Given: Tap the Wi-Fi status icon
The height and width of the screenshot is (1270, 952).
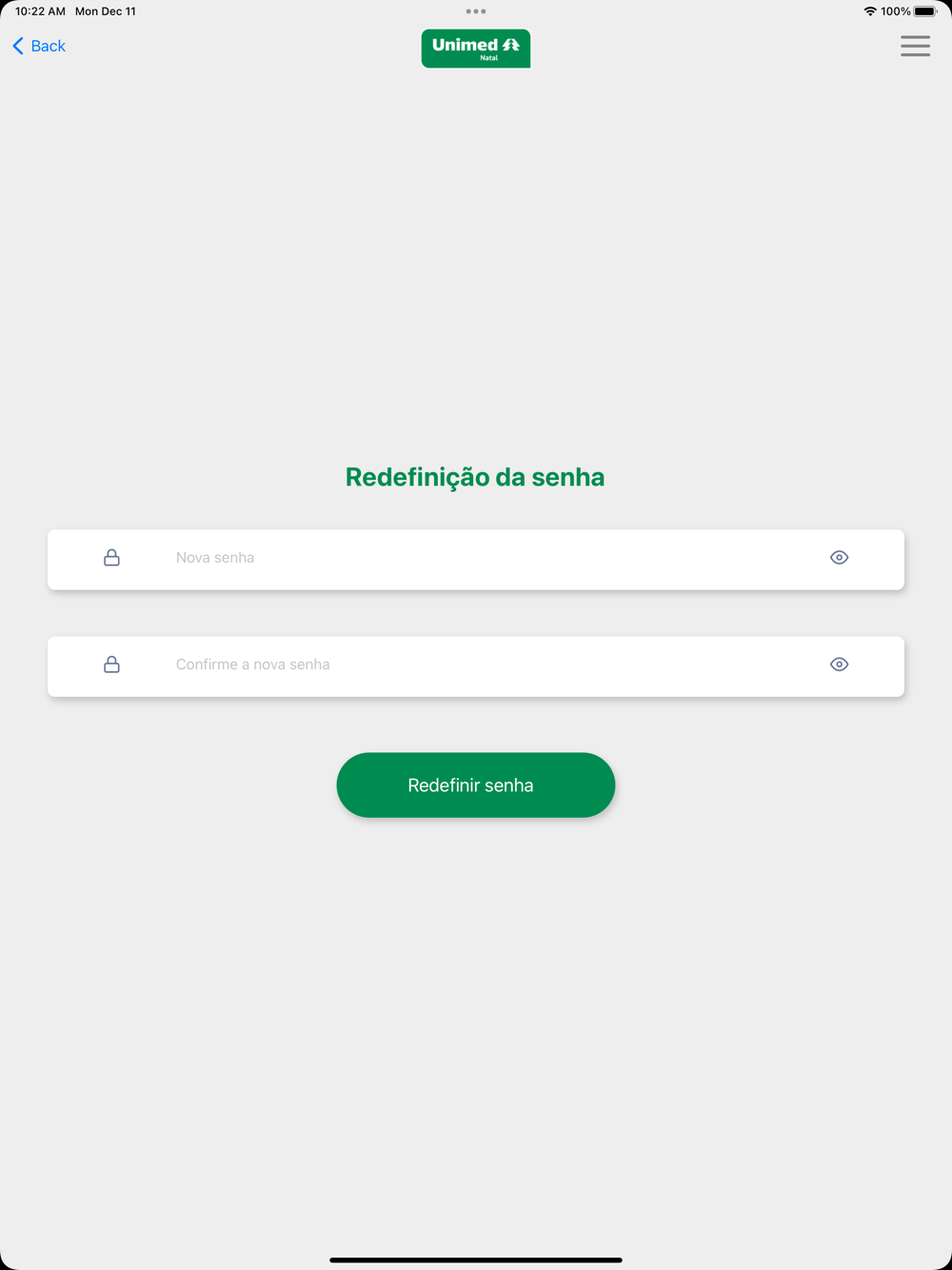Looking at the screenshot, I should [870, 11].
